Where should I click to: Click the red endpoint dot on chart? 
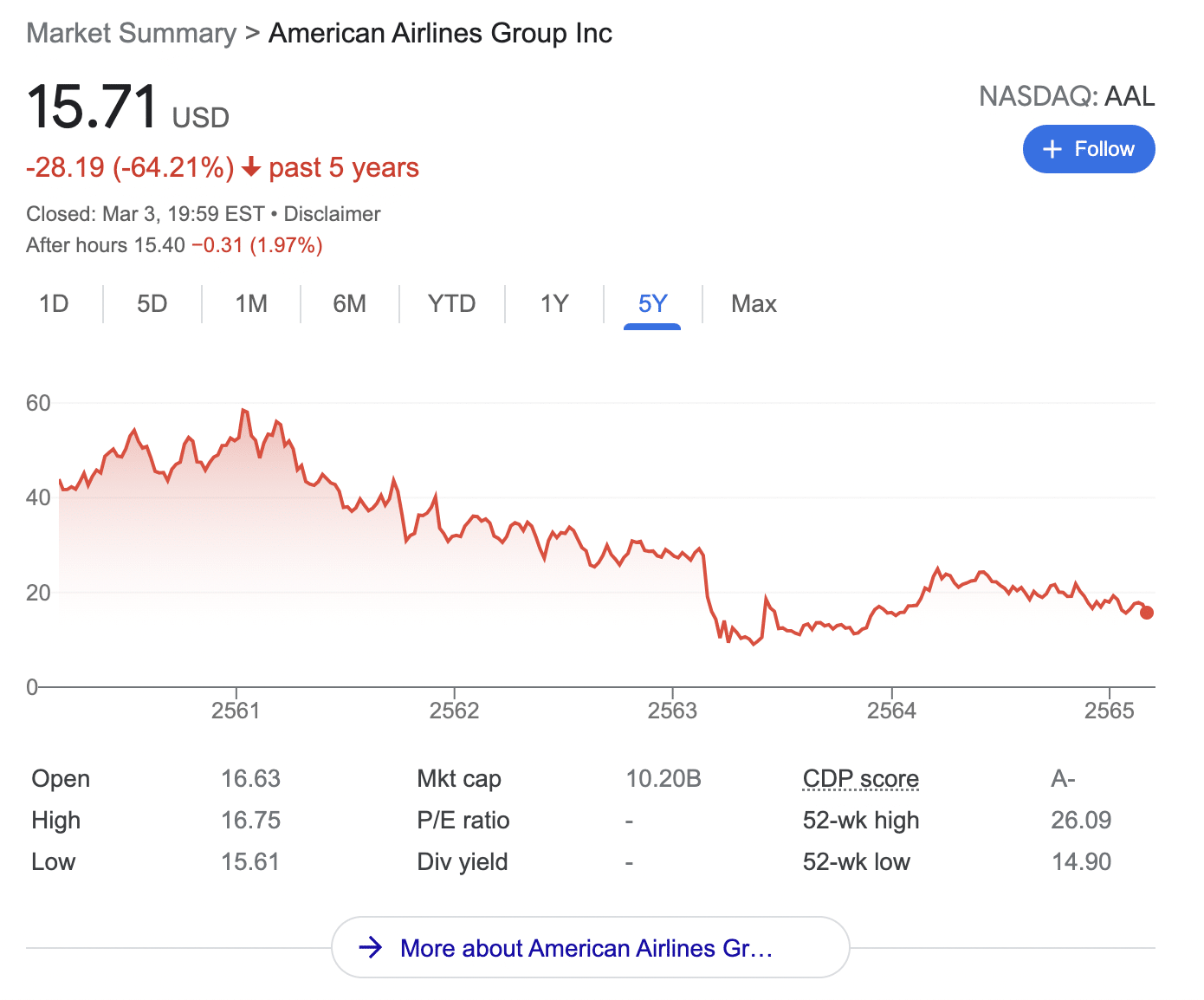(x=1147, y=613)
